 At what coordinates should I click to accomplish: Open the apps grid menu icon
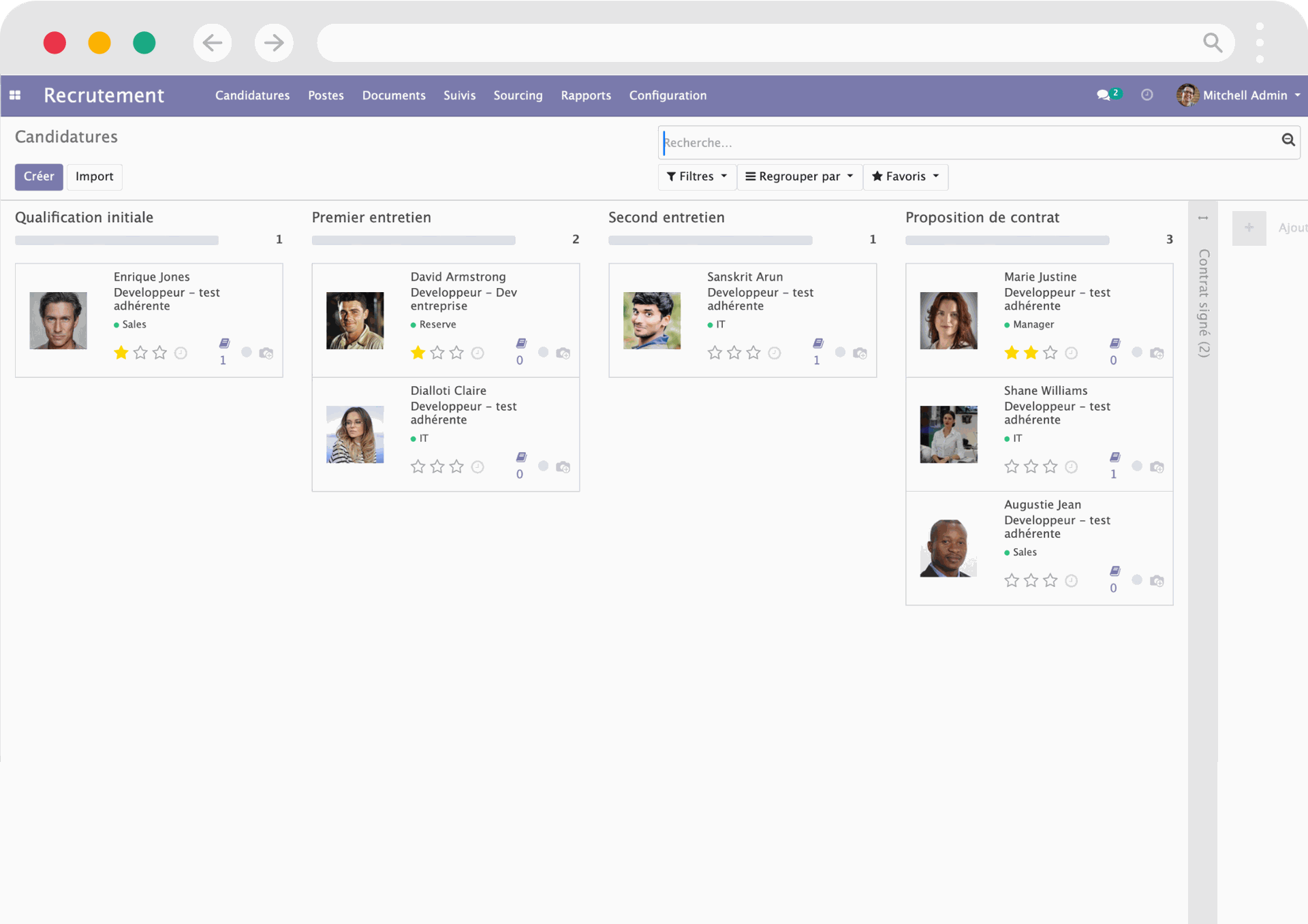15,95
